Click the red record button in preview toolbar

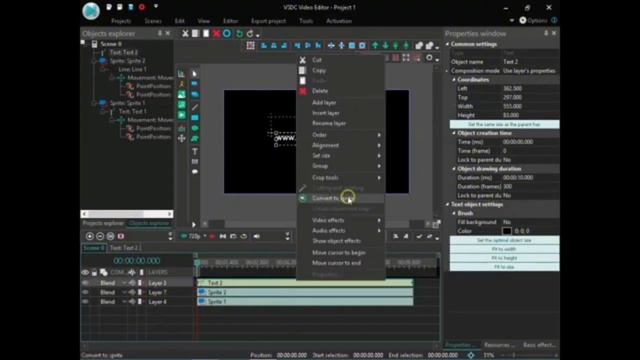coord(212,236)
